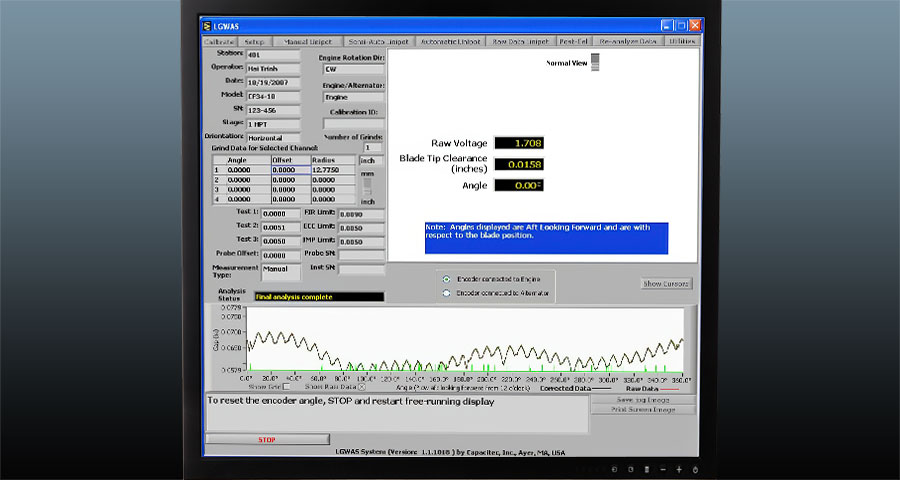Select the Offset cell in grind row 1
This screenshot has height=480, width=900.
point(290,170)
